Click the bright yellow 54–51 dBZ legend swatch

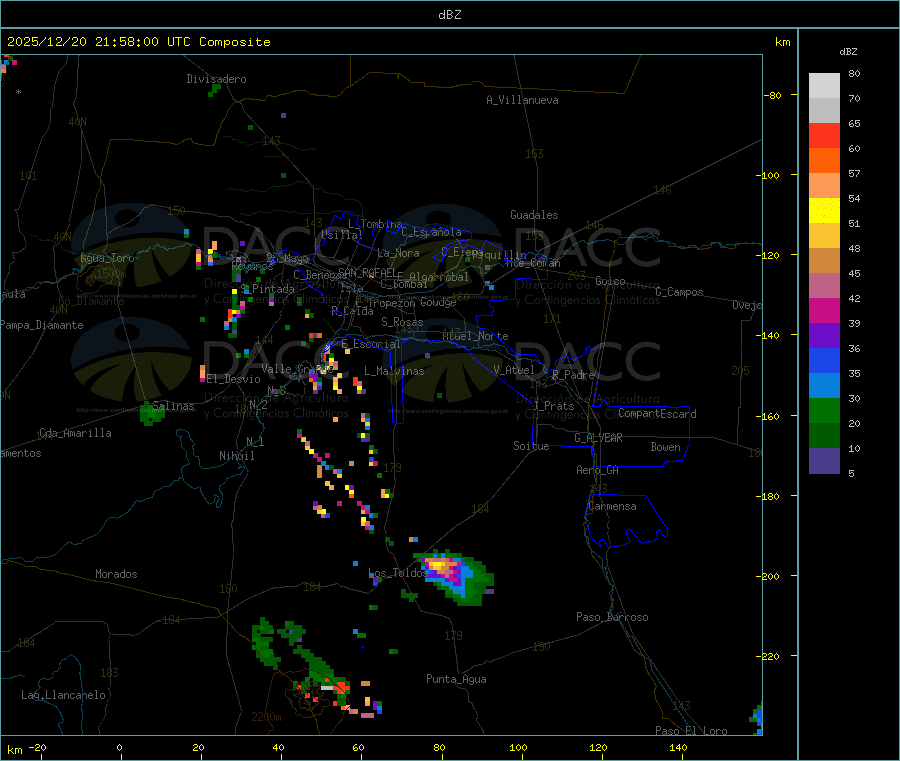pyautogui.click(x=824, y=211)
